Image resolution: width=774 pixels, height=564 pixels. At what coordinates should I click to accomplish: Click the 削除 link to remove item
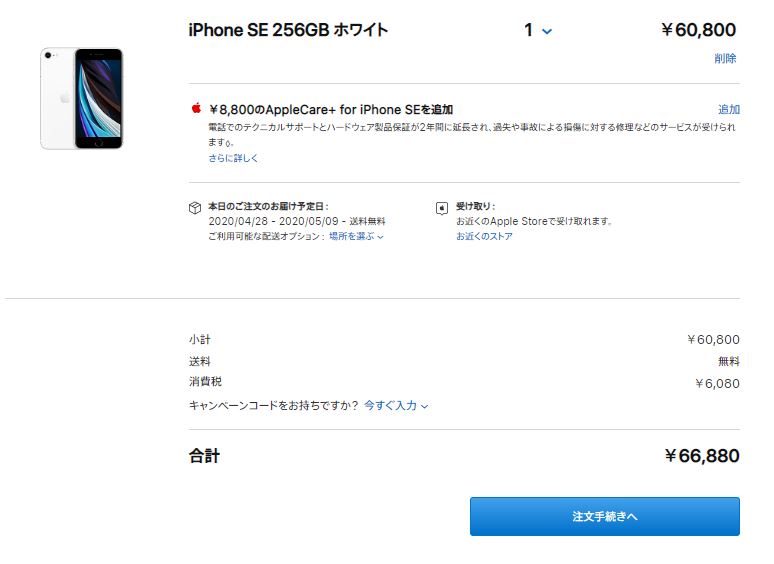coord(725,58)
